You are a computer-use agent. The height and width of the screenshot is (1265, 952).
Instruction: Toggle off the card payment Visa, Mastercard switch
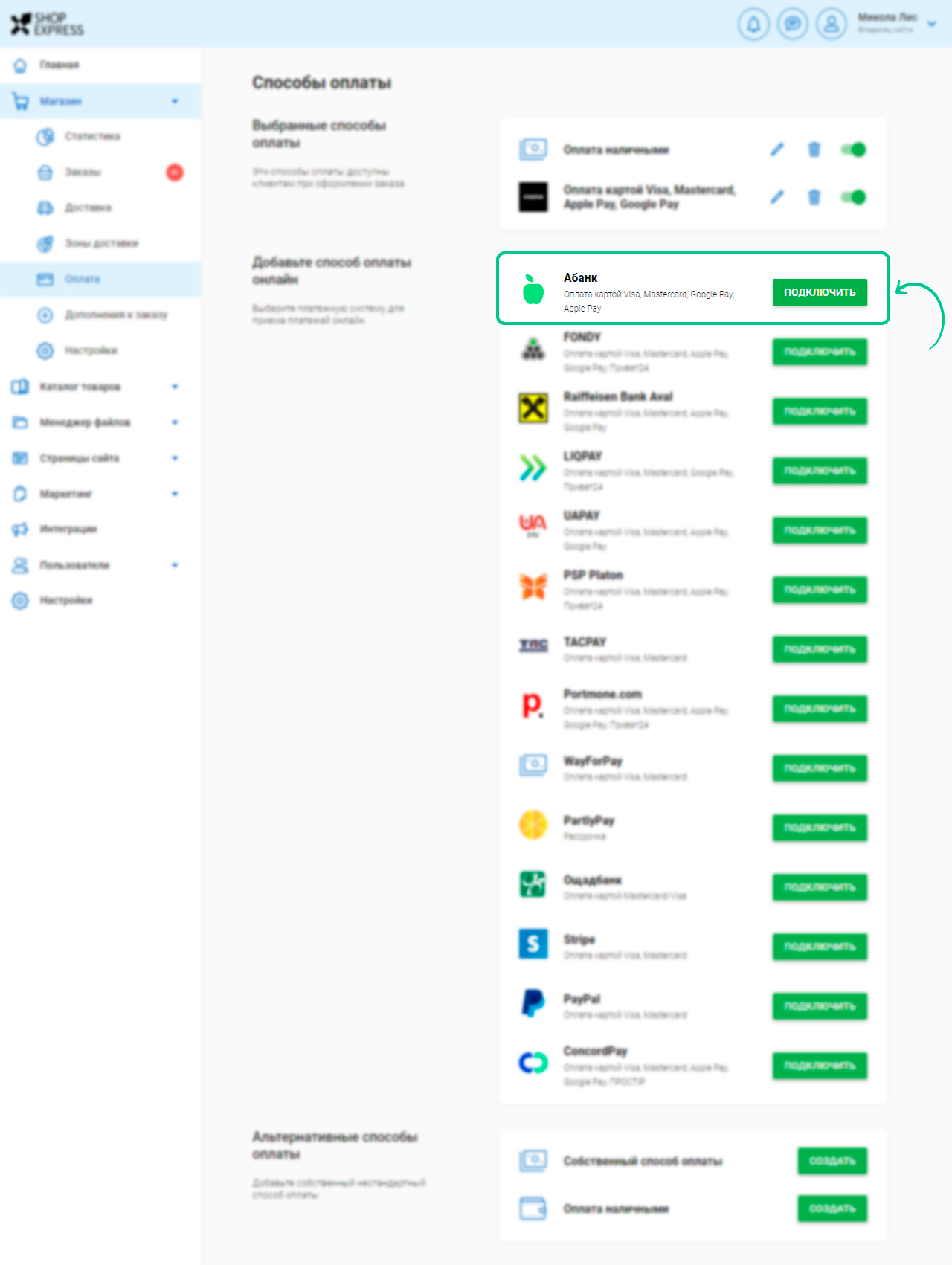coord(853,197)
